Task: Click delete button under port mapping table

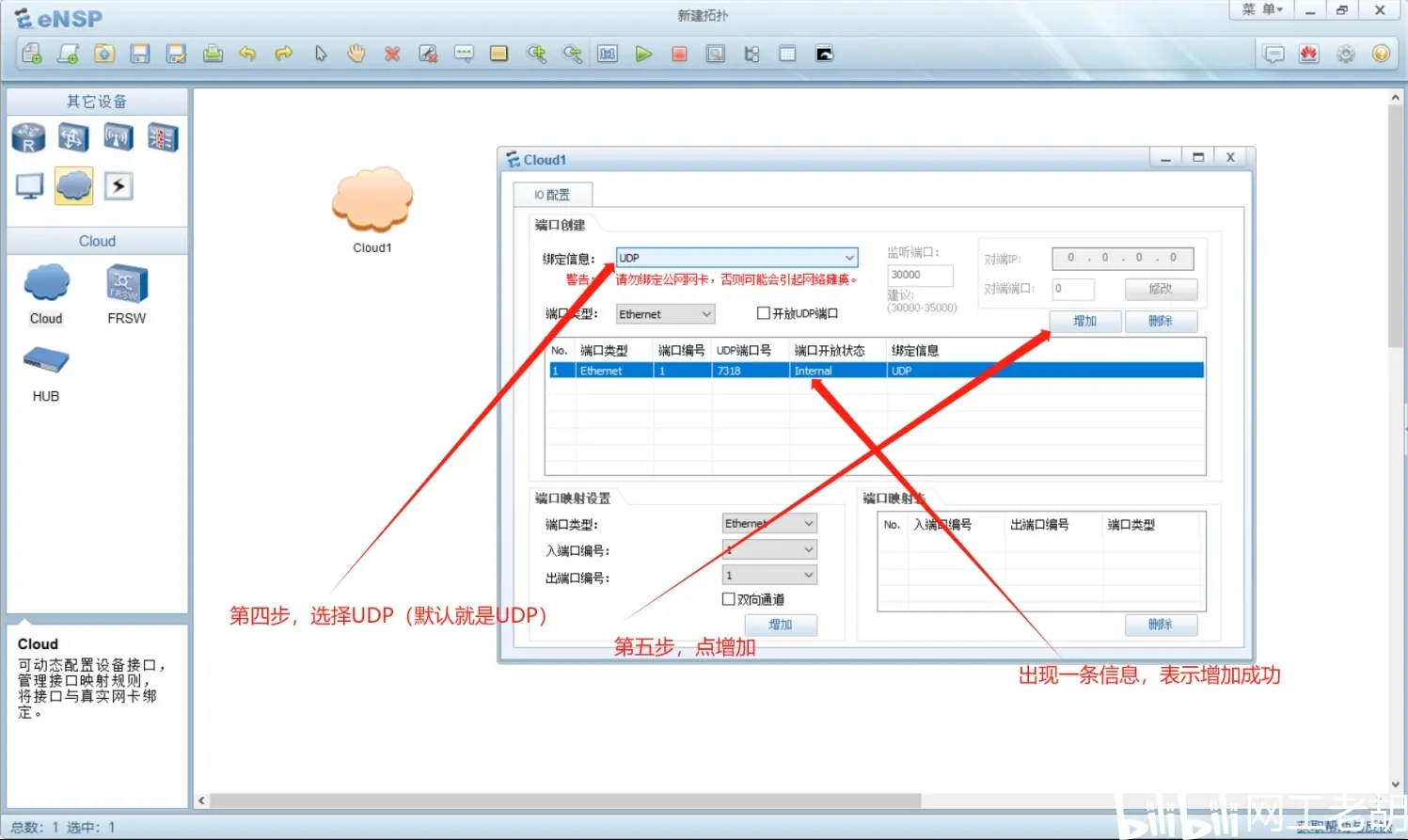Action: [1161, 625]
